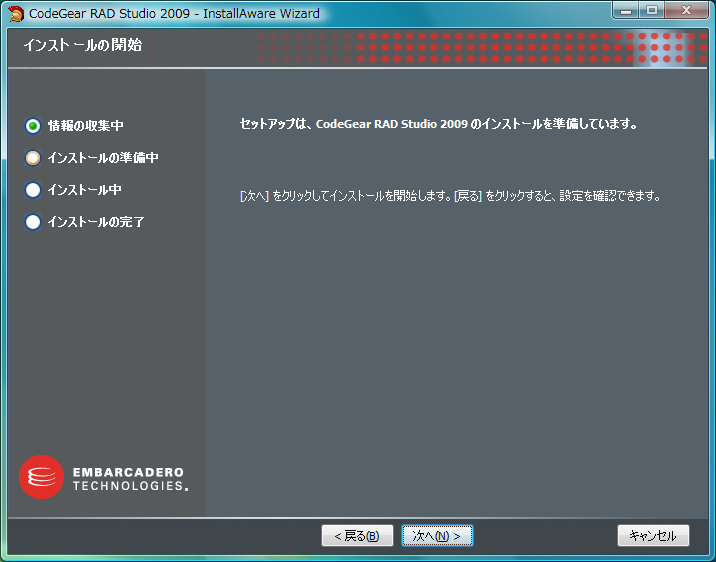Click the セットアップは、CodeGear RAD Studio 2009 message

click(438, 124)
